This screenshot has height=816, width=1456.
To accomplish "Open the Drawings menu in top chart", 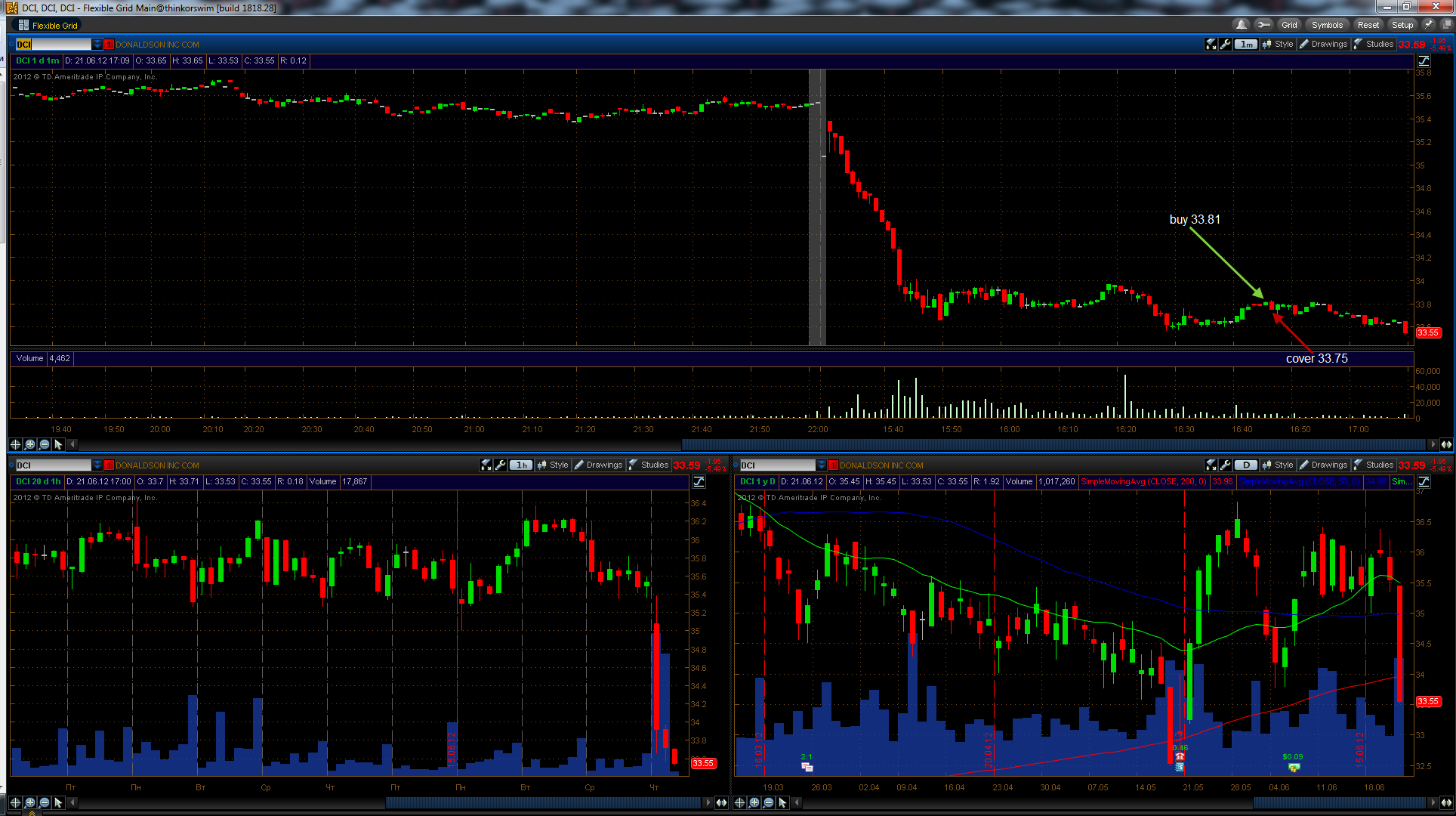I will (x=1324, y=45).
